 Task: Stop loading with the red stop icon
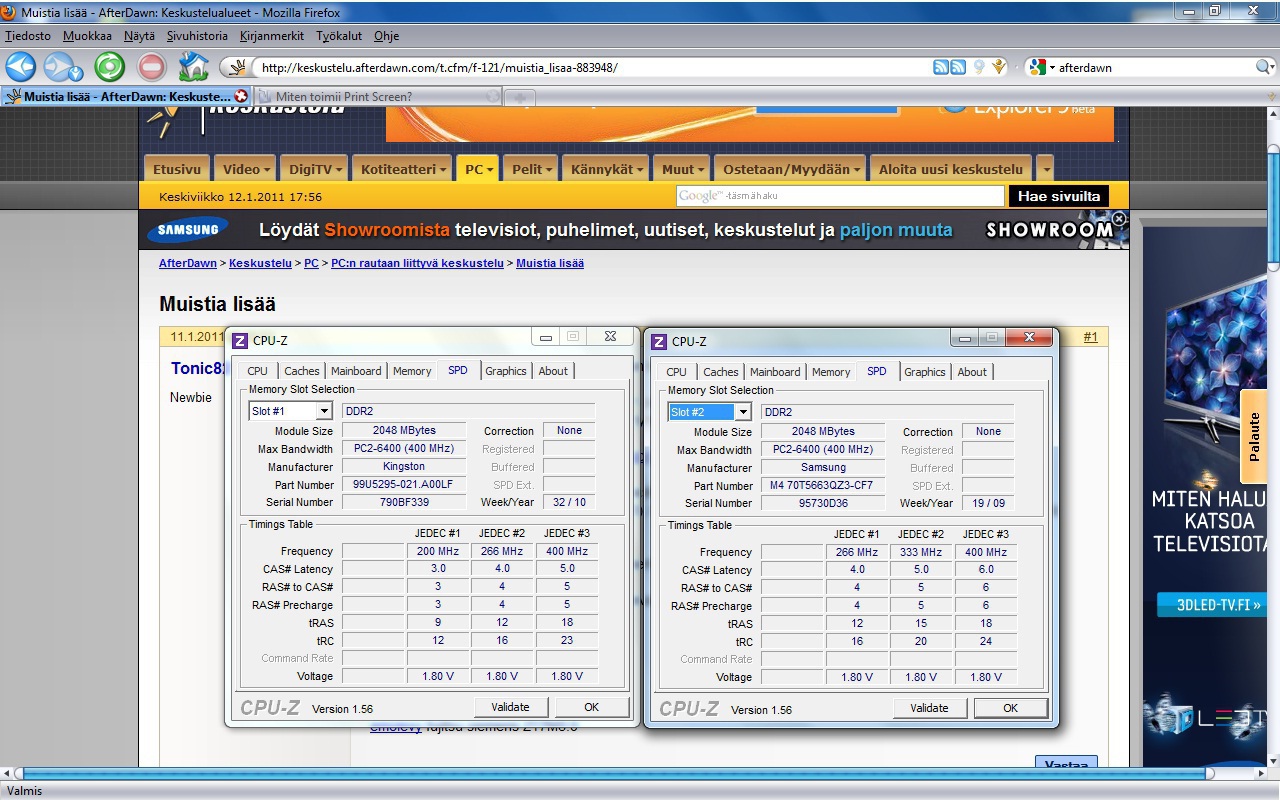[x=152, y=67]
